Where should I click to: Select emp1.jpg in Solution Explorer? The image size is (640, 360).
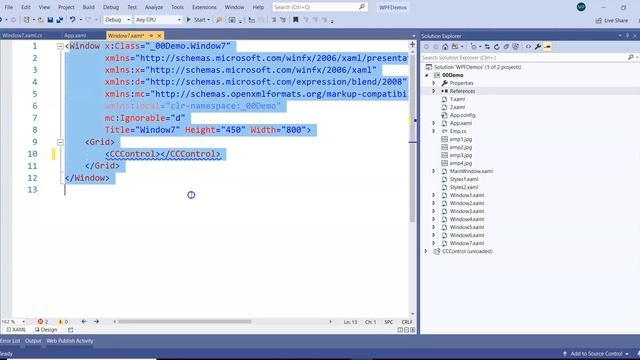click(x=460, y=139)
